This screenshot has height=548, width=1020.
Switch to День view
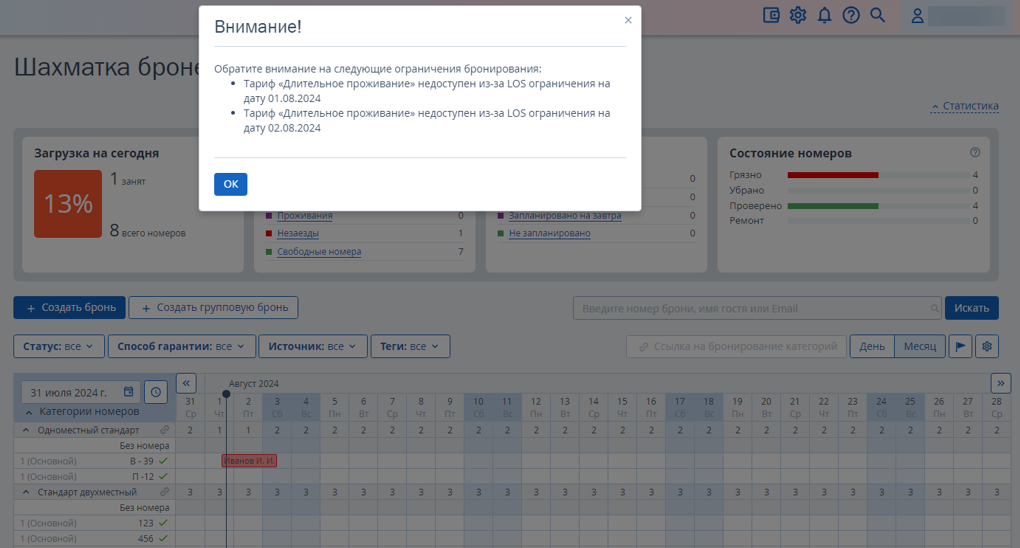(872, 346)
